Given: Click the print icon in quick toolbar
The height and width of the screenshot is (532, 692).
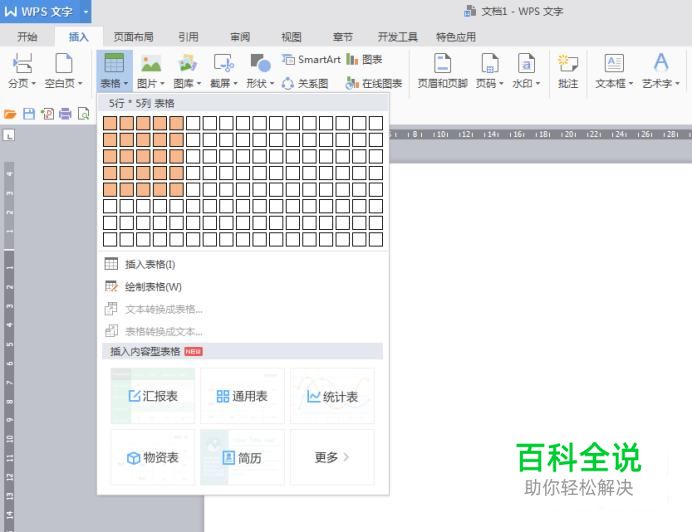Looking at the screenshot, I should click(65, 114).
